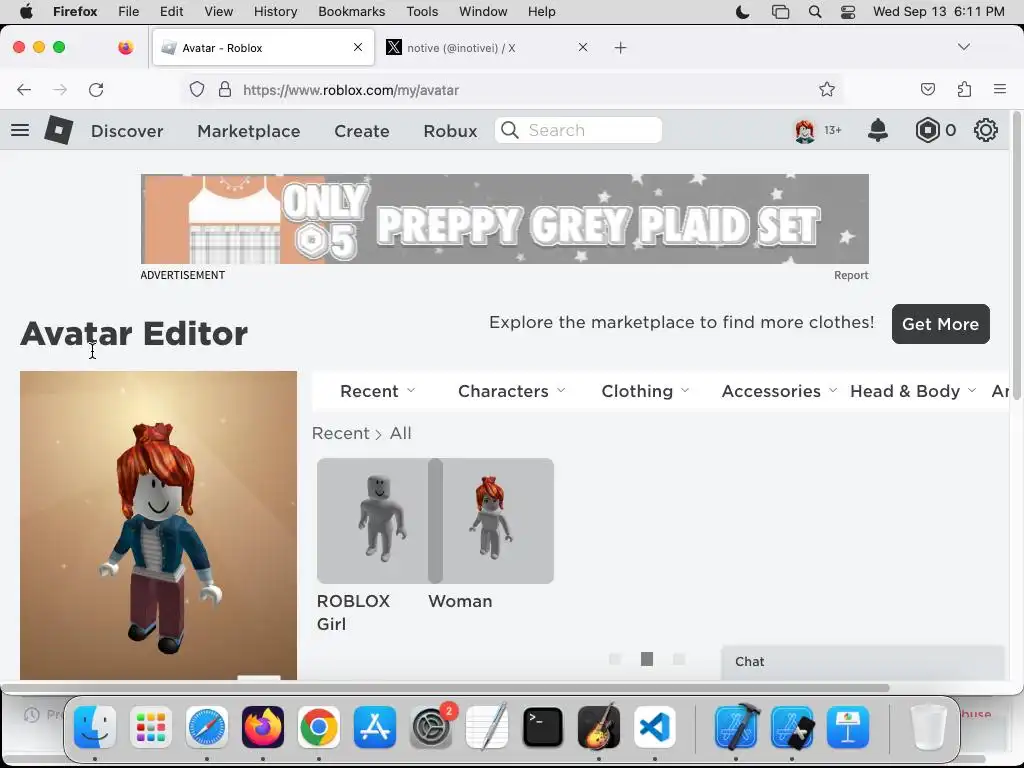Click the avatar 3D preview
The height and width of the screenshot is (768, 1024).
pos(158,525)
